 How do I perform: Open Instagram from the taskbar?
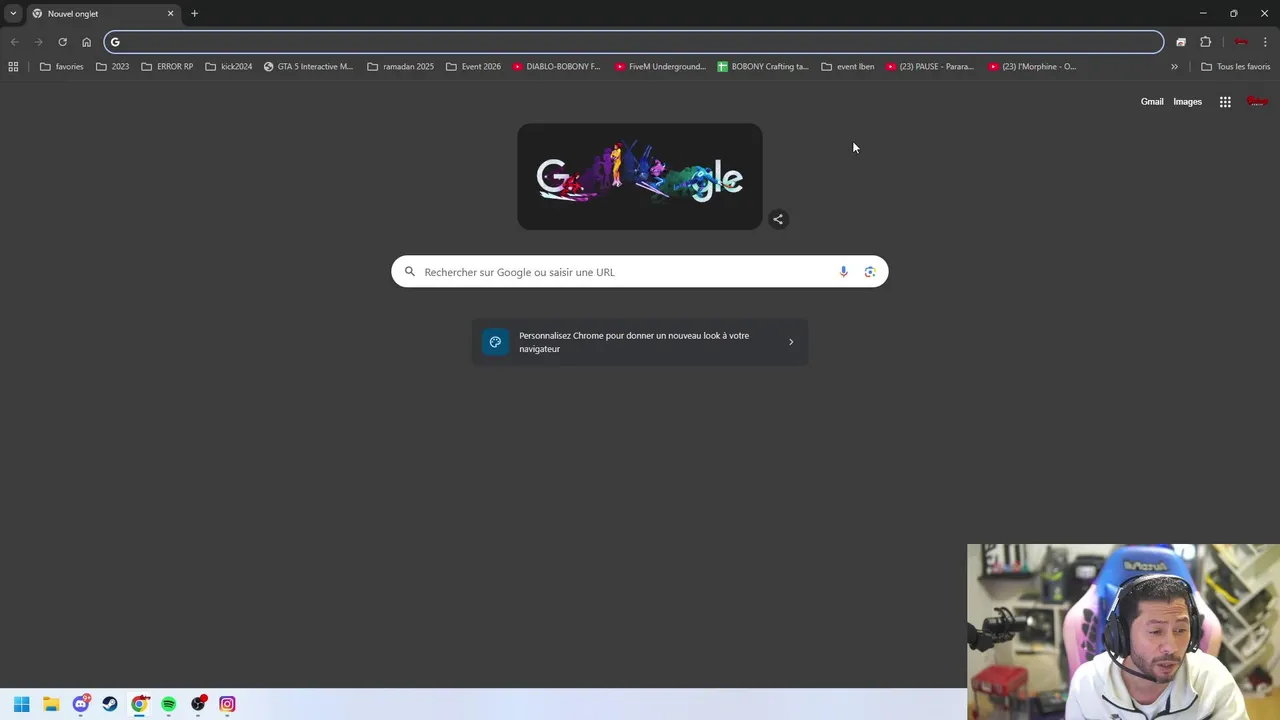click(x=227, y=704)
